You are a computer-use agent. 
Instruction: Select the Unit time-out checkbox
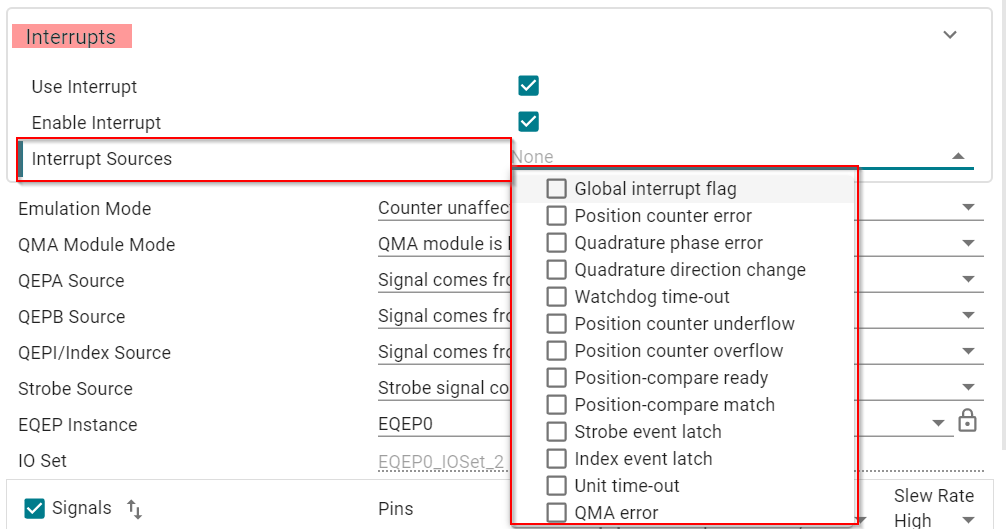point(557,485)
